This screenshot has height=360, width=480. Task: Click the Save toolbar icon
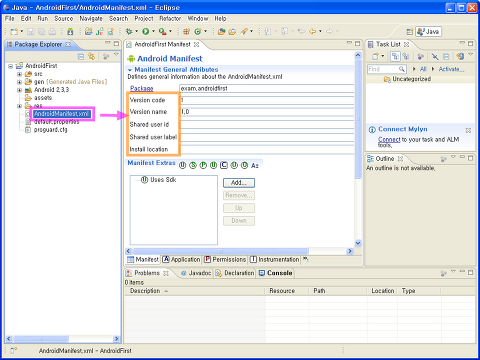click(31, 32)
